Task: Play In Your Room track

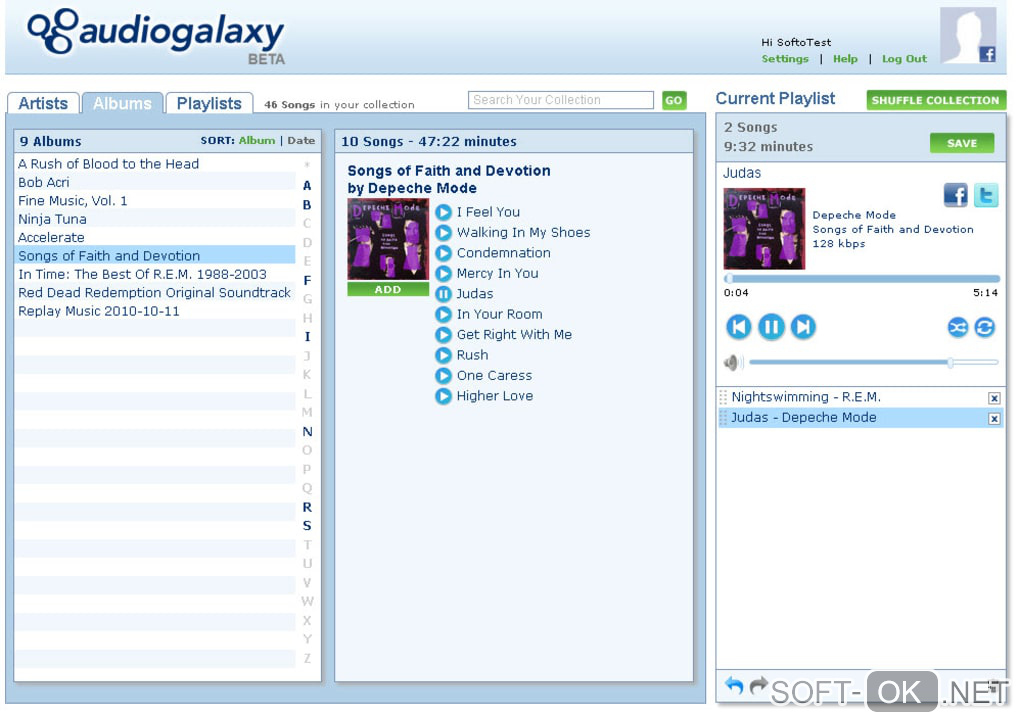Action: (443, 315)
